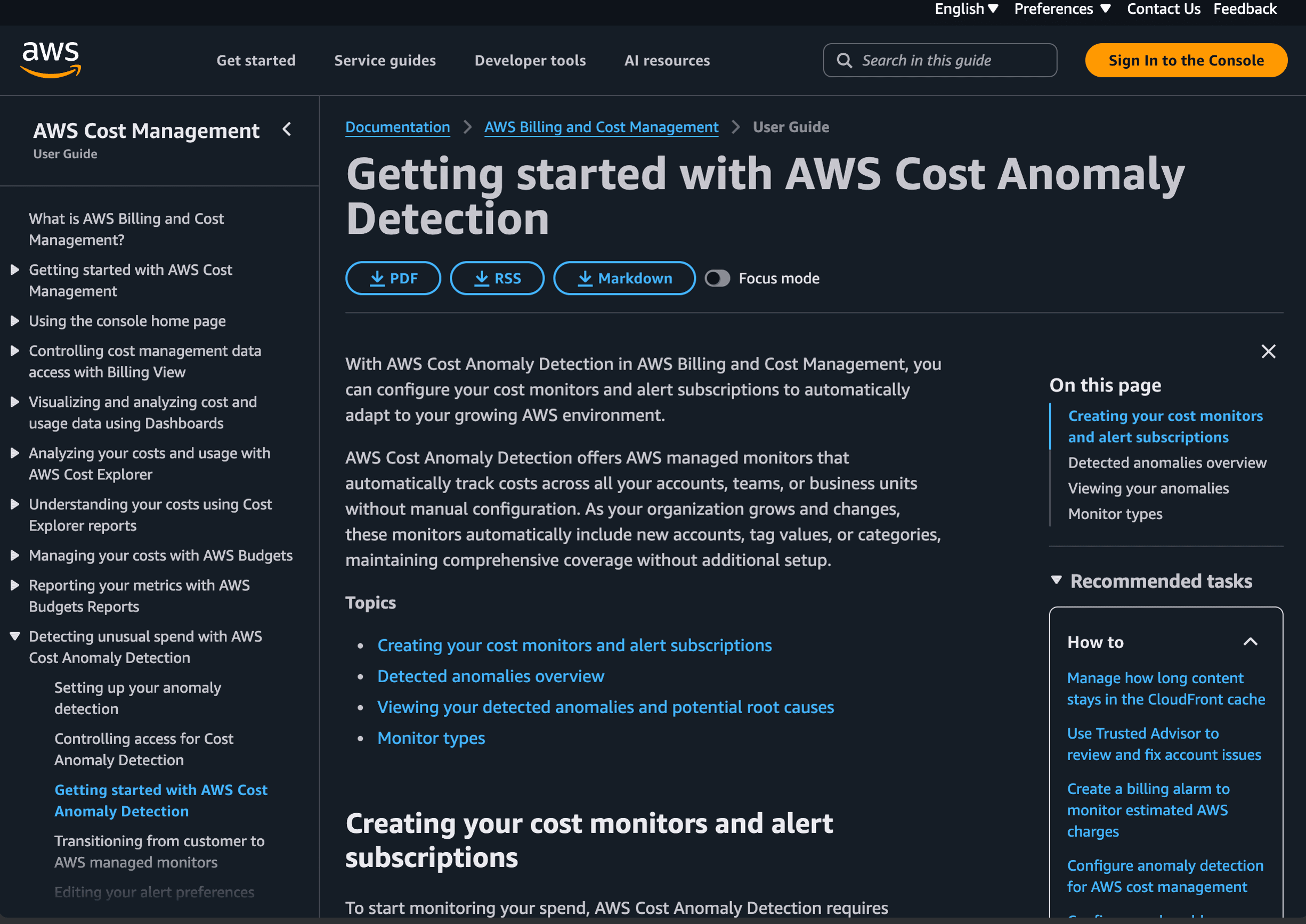The height and width of the screenshot is (924, 1306).
Task: Click the Feedback link
Action: 1245,9
